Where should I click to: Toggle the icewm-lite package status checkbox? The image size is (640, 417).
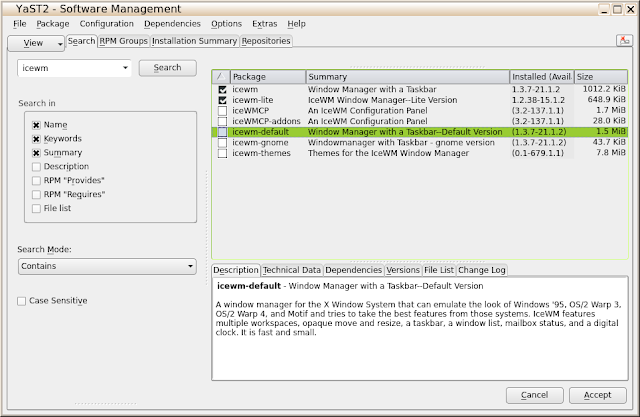coord(222,100)
